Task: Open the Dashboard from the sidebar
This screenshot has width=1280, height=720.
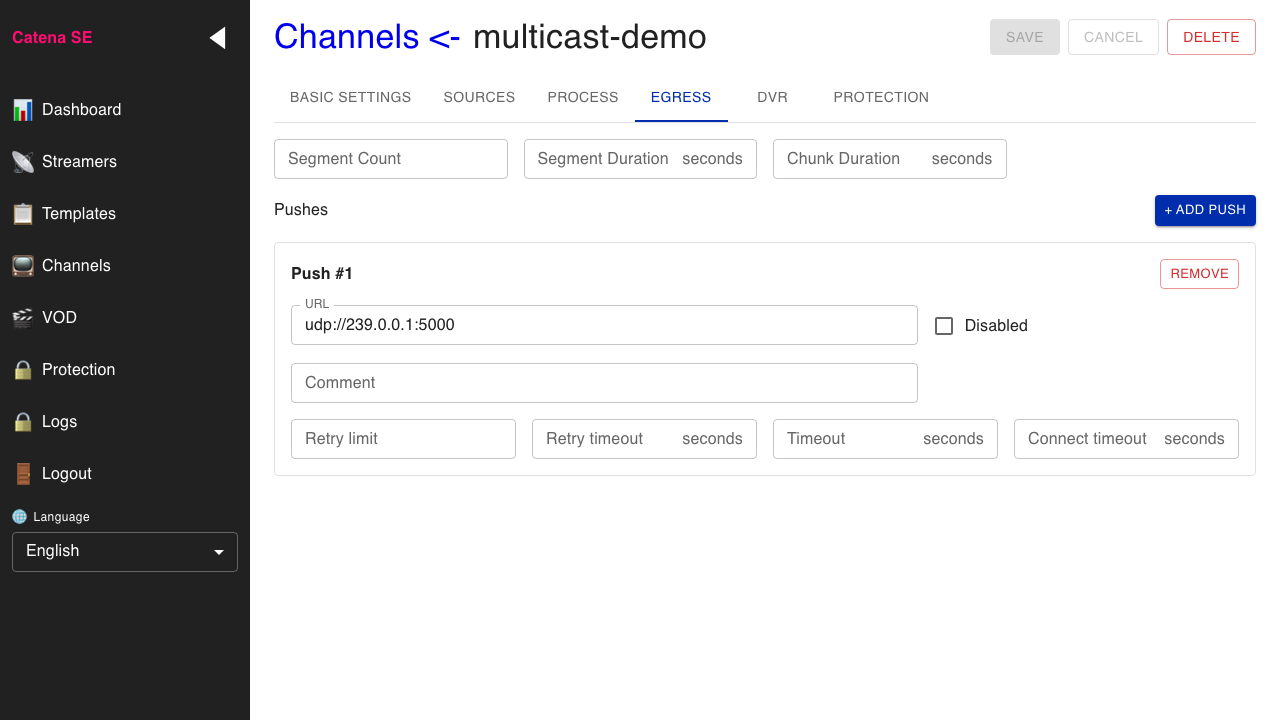Action: (81, 109)
